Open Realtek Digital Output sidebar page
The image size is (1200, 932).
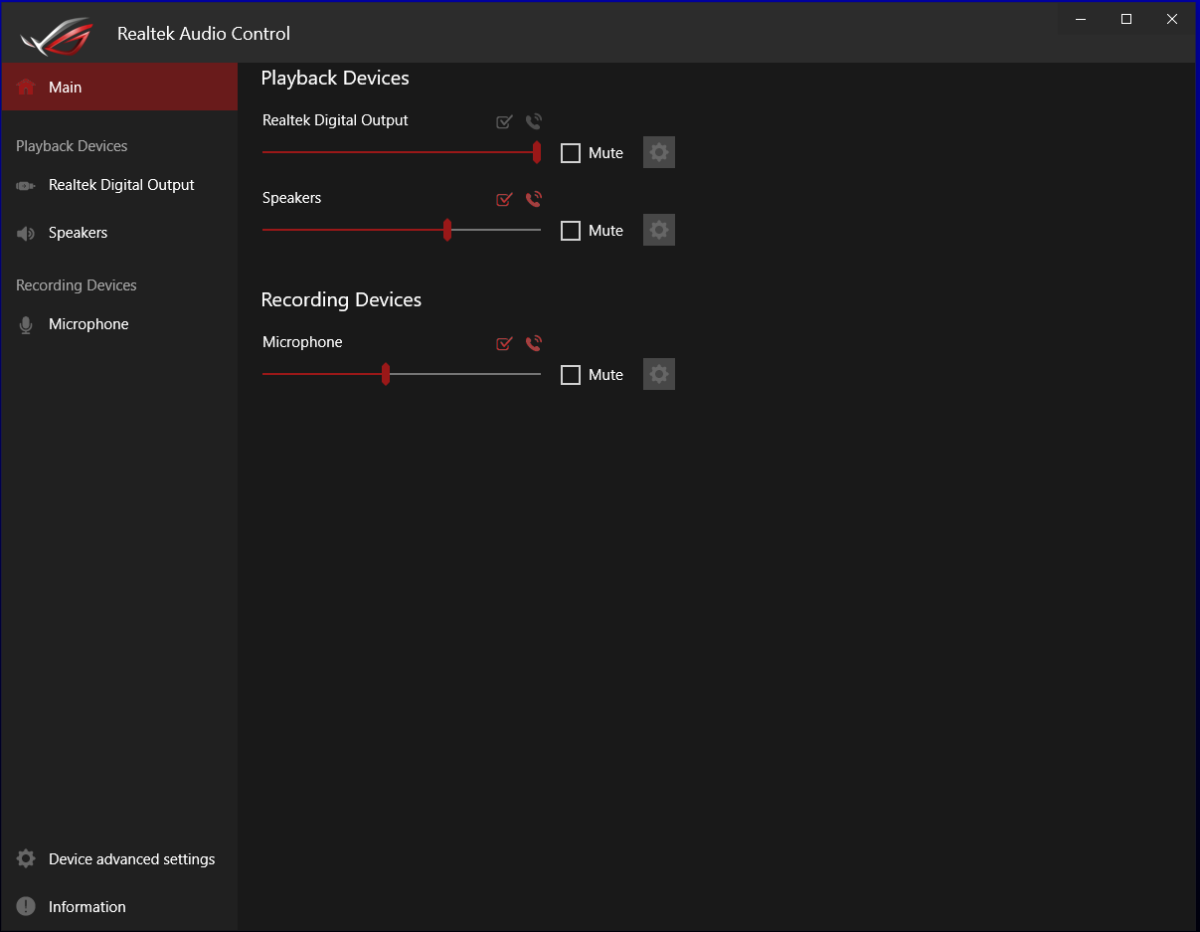coord(121,185)
